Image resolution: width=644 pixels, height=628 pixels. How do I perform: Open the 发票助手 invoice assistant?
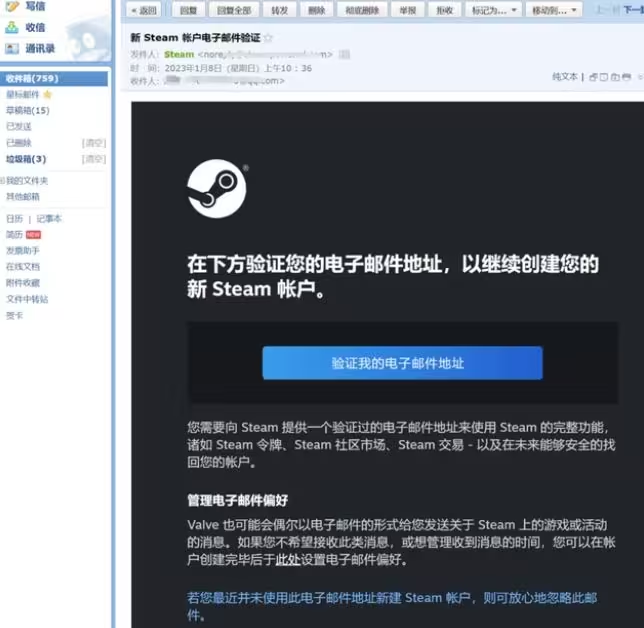(x=23, y=251)
